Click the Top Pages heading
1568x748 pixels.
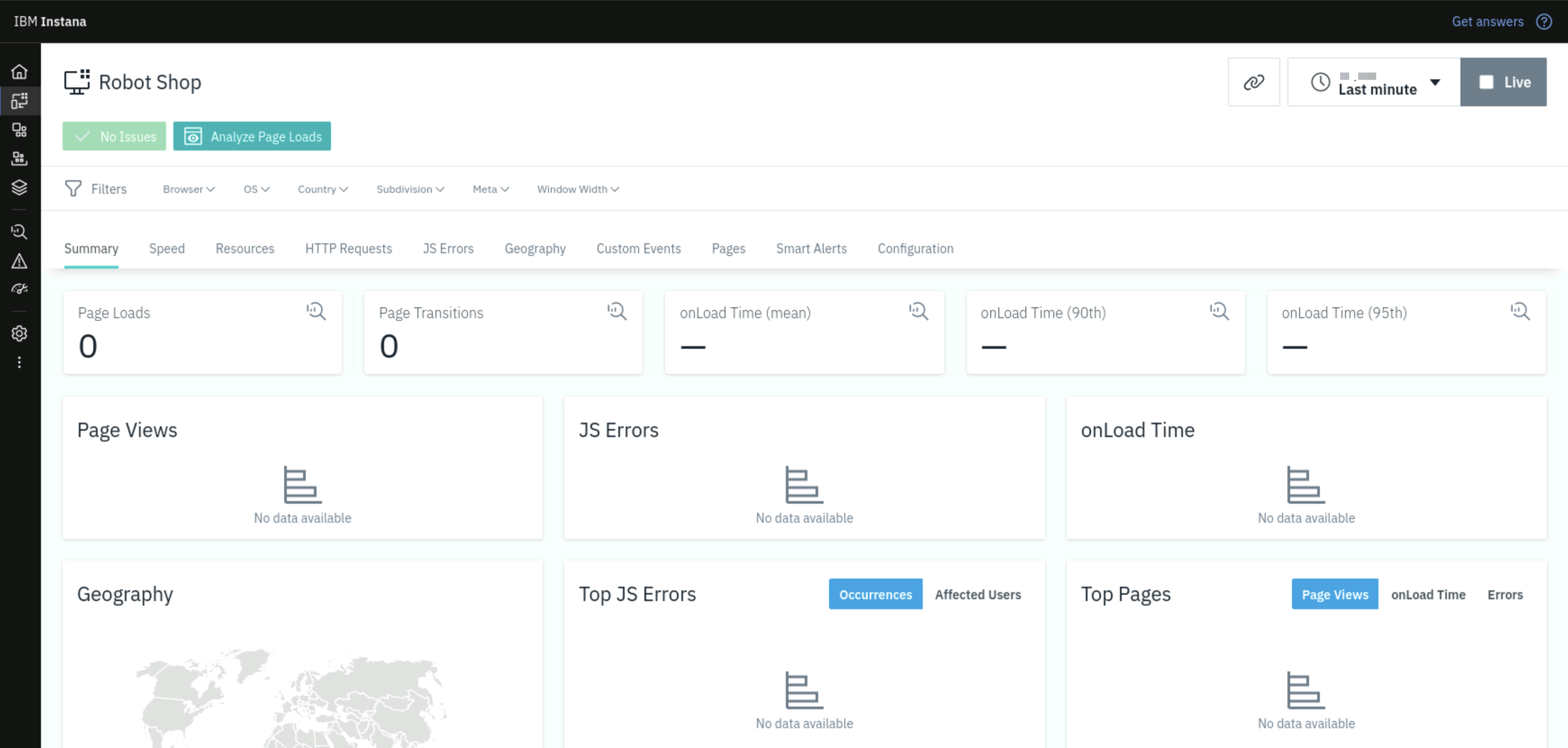[1125, 594]
